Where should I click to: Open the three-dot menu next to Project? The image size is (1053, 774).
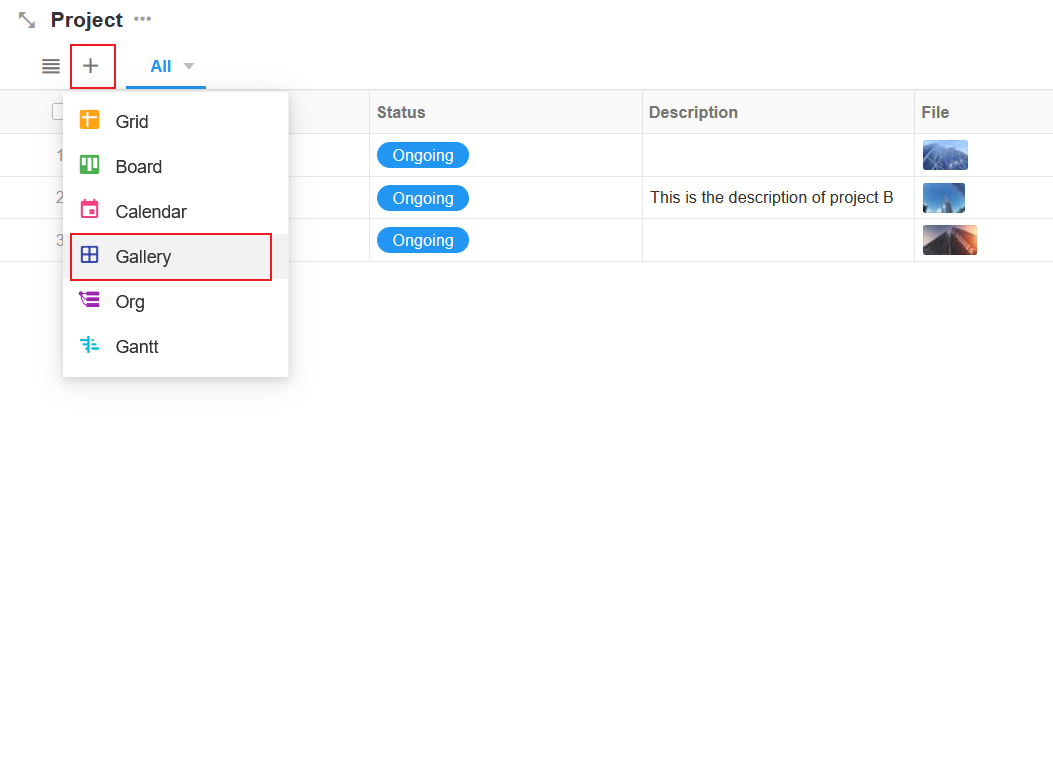point(143,19)
